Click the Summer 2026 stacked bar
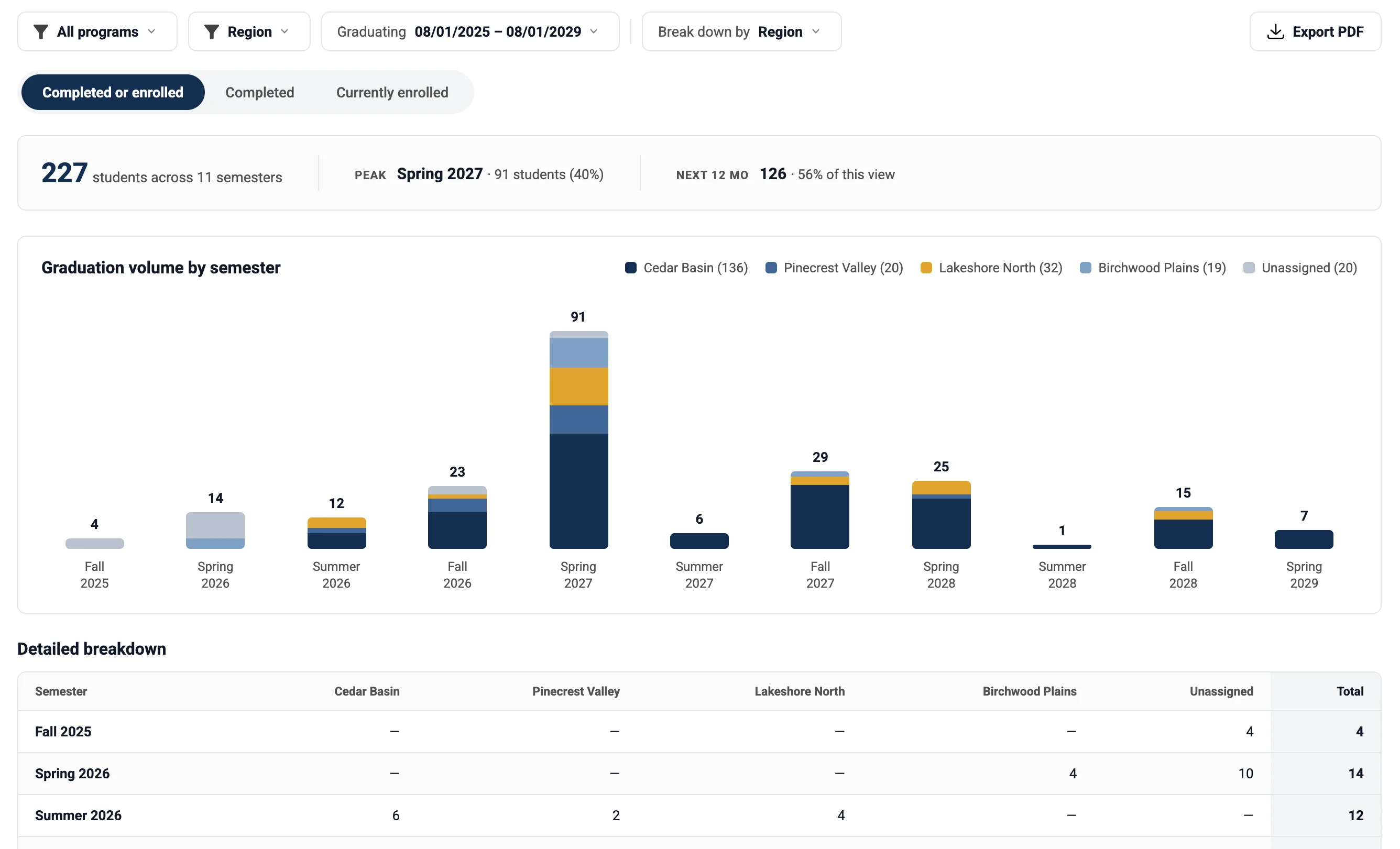Image resolution: width=1400 pixels, height=849 pixels. (336, 533)
